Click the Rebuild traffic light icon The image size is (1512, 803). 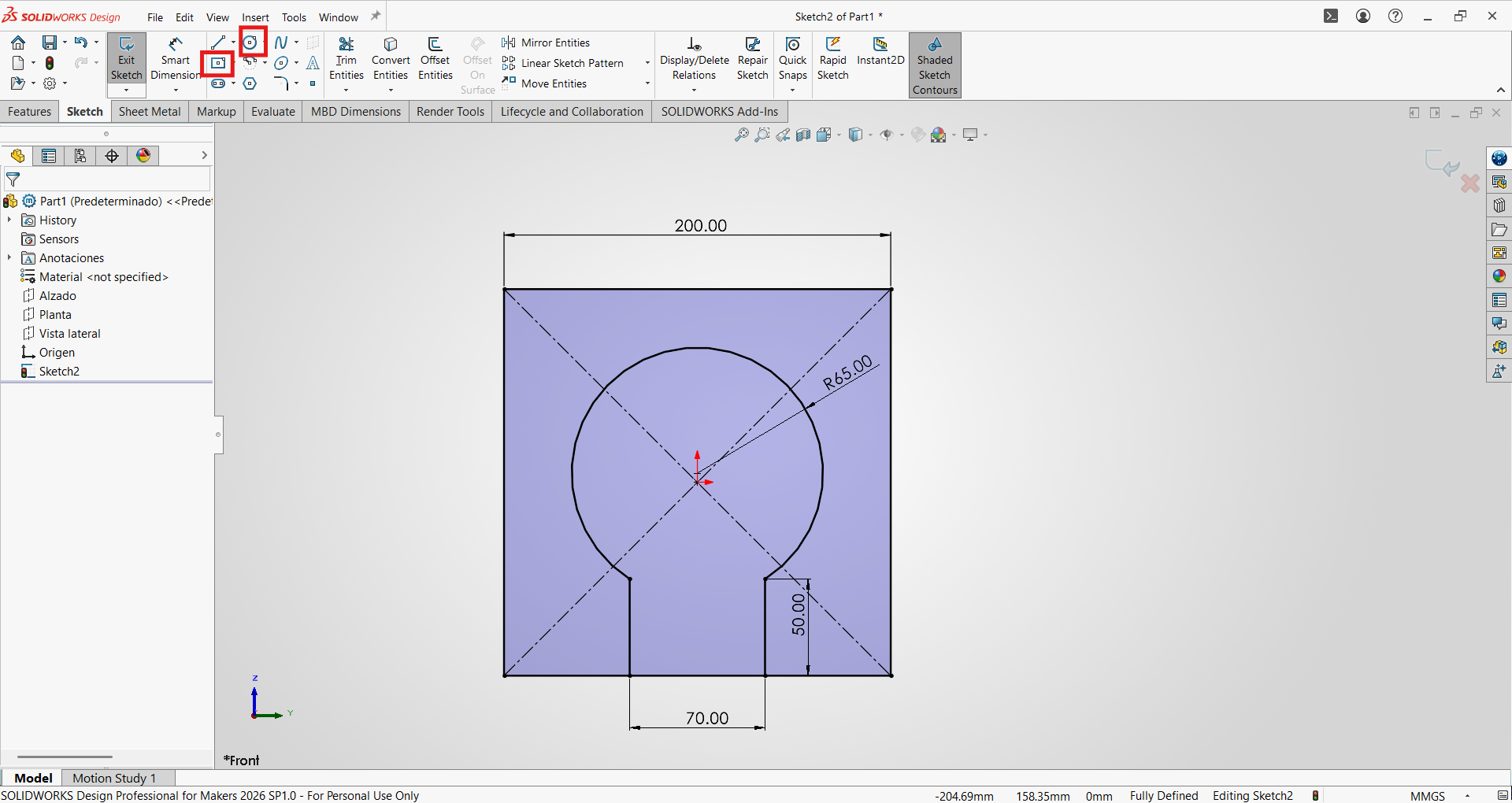[50, 63]
